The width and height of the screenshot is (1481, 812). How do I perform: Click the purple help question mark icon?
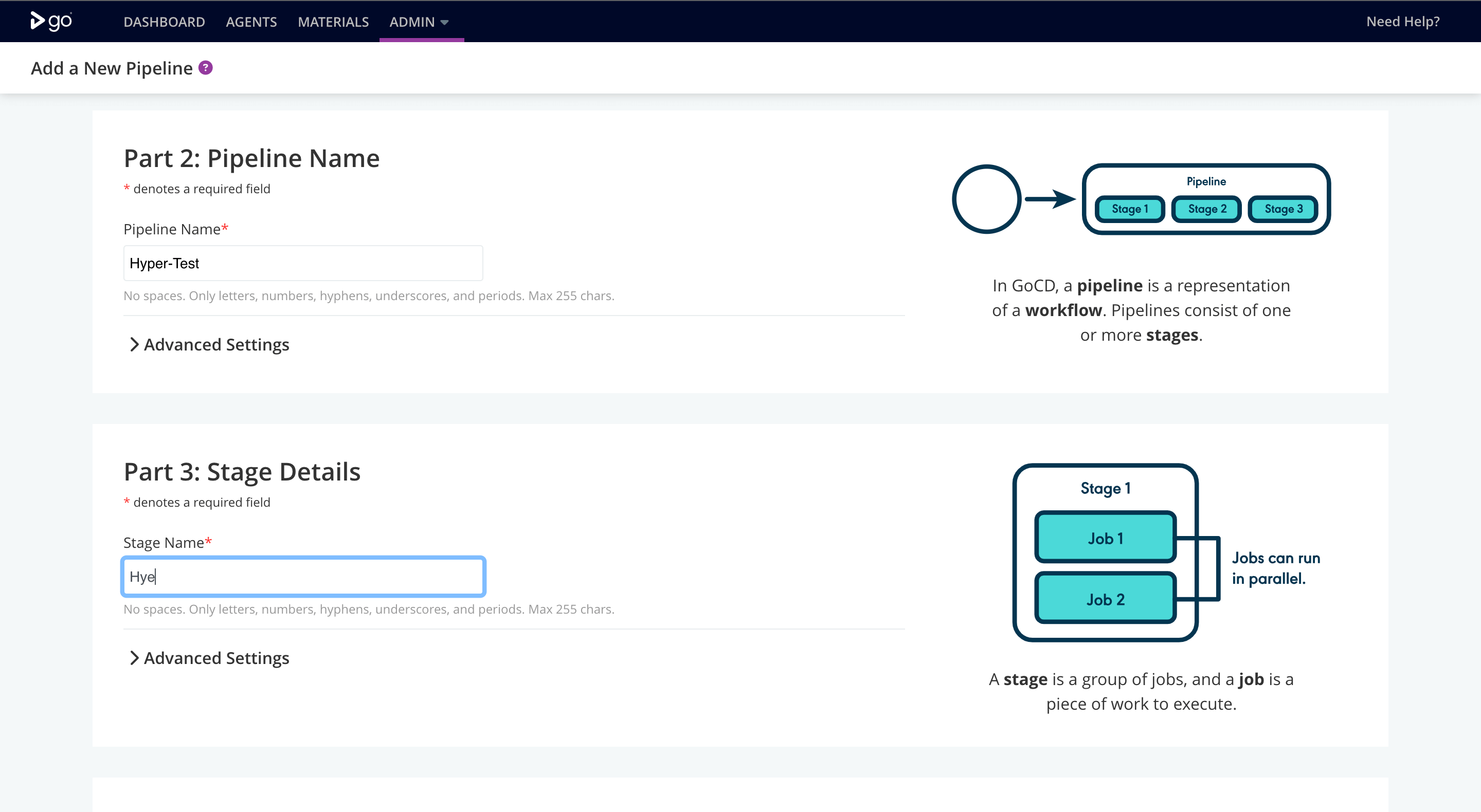[205, 68]
